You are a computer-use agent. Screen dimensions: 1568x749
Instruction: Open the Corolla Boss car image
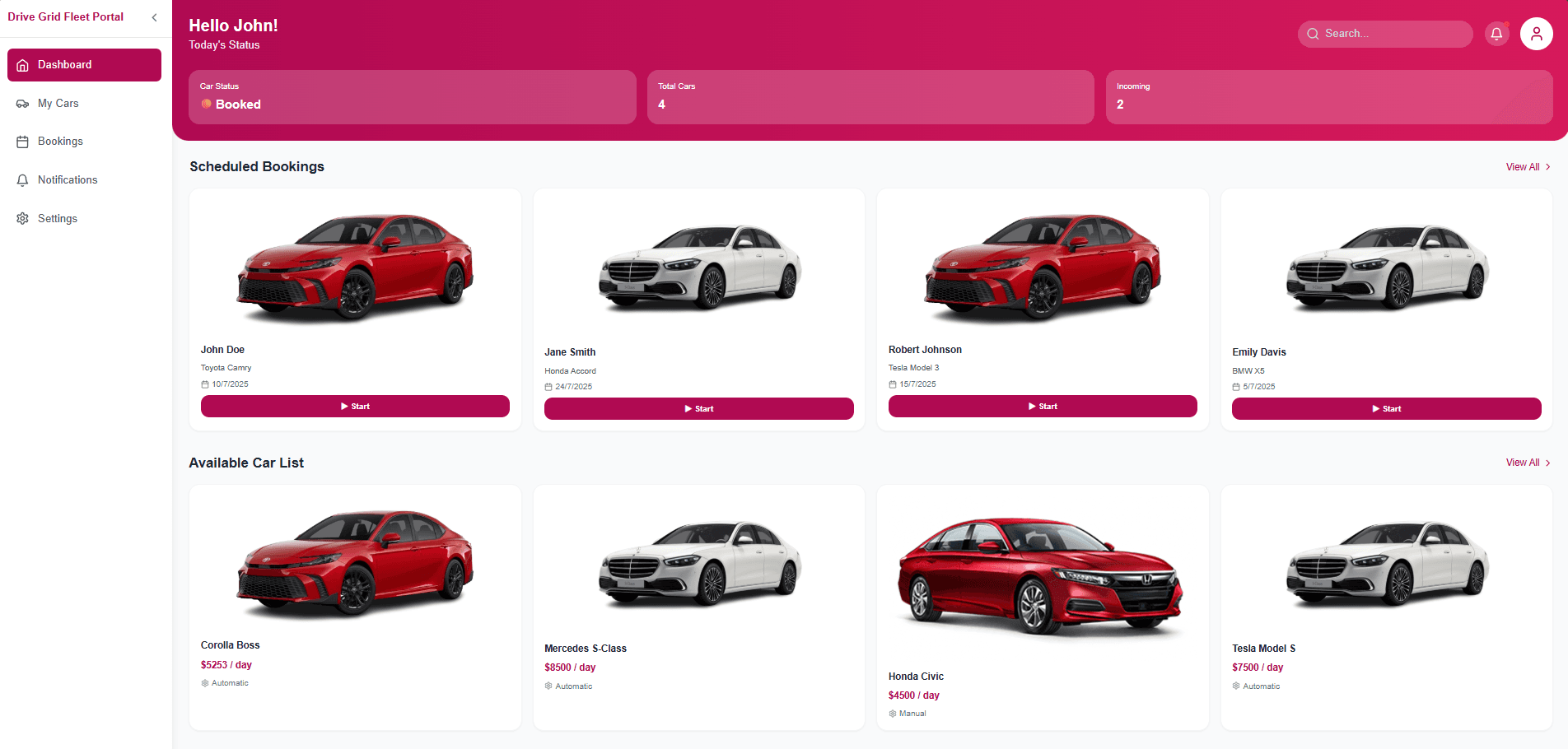pos(355,563)
